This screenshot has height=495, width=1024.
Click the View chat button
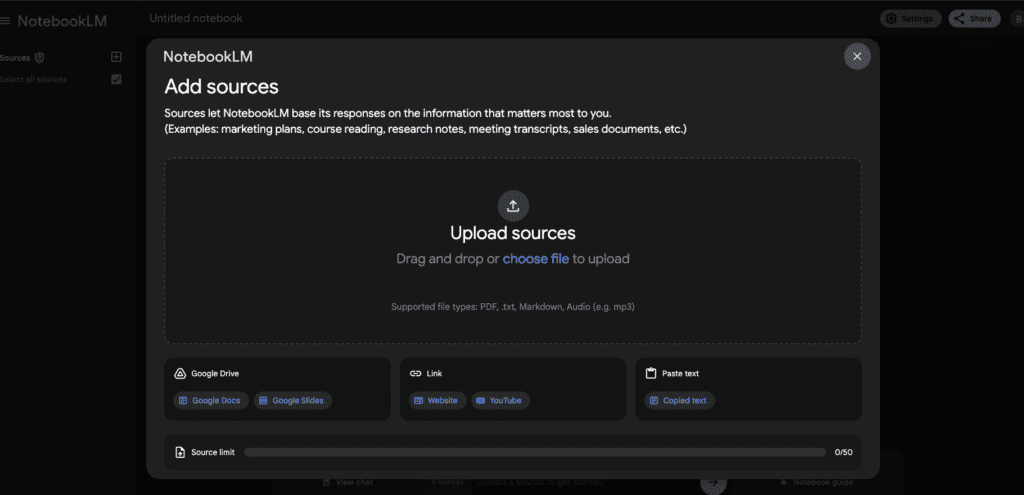coord(347,482)
